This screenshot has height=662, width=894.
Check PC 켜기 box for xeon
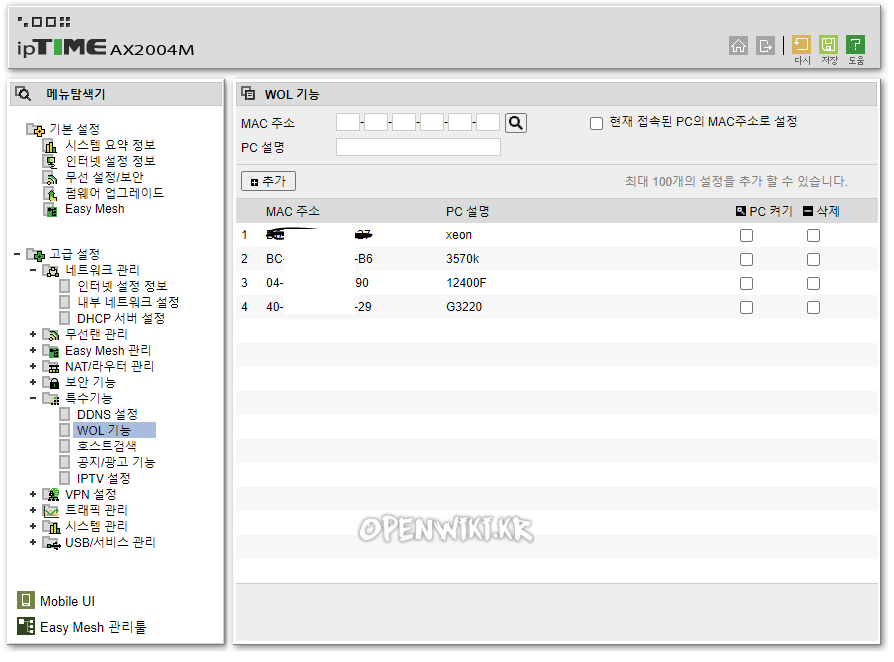click(746, 235)
